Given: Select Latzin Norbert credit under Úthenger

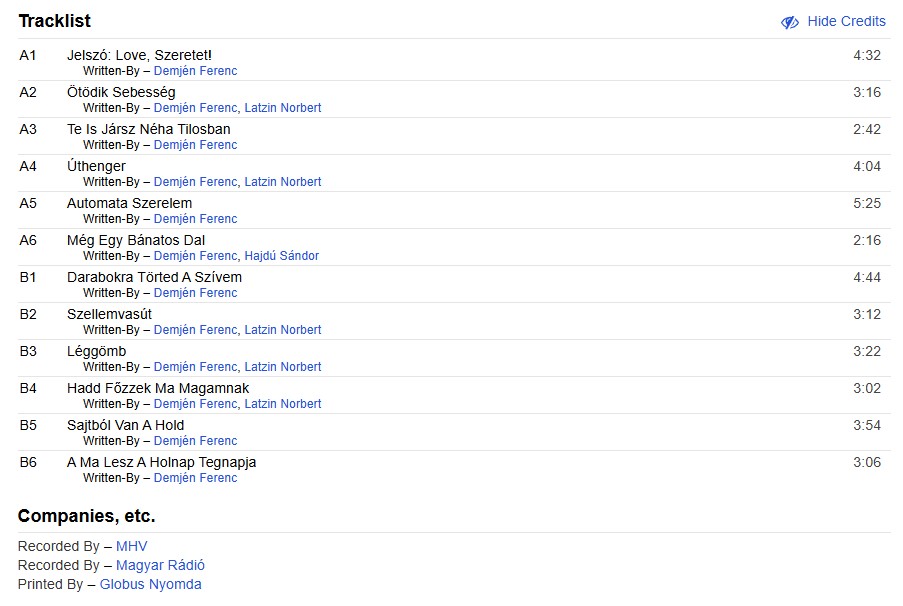Looking at the screenshot, I should [x=283, y=182].
